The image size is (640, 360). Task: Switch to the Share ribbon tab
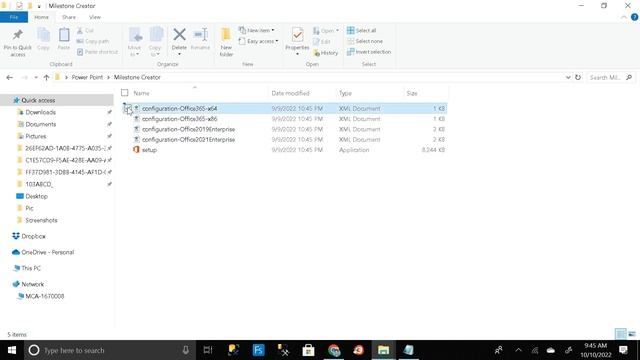[69, 17]
